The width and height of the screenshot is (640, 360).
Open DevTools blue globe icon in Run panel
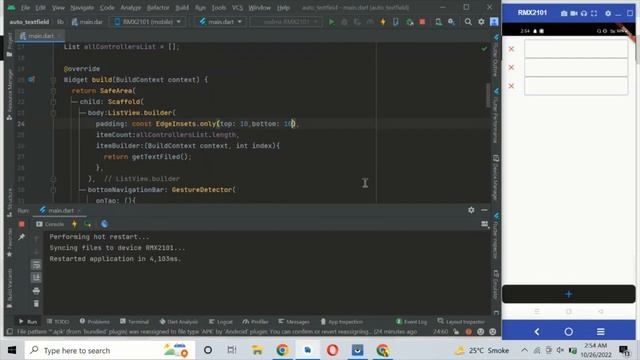point(104,224)
